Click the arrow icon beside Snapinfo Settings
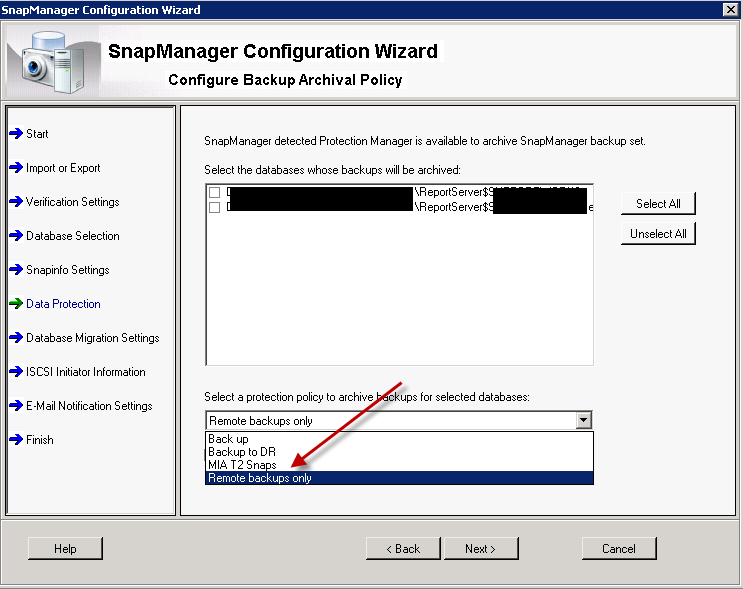The width and height of the screenshot is (743, 589). click(16, 270)
